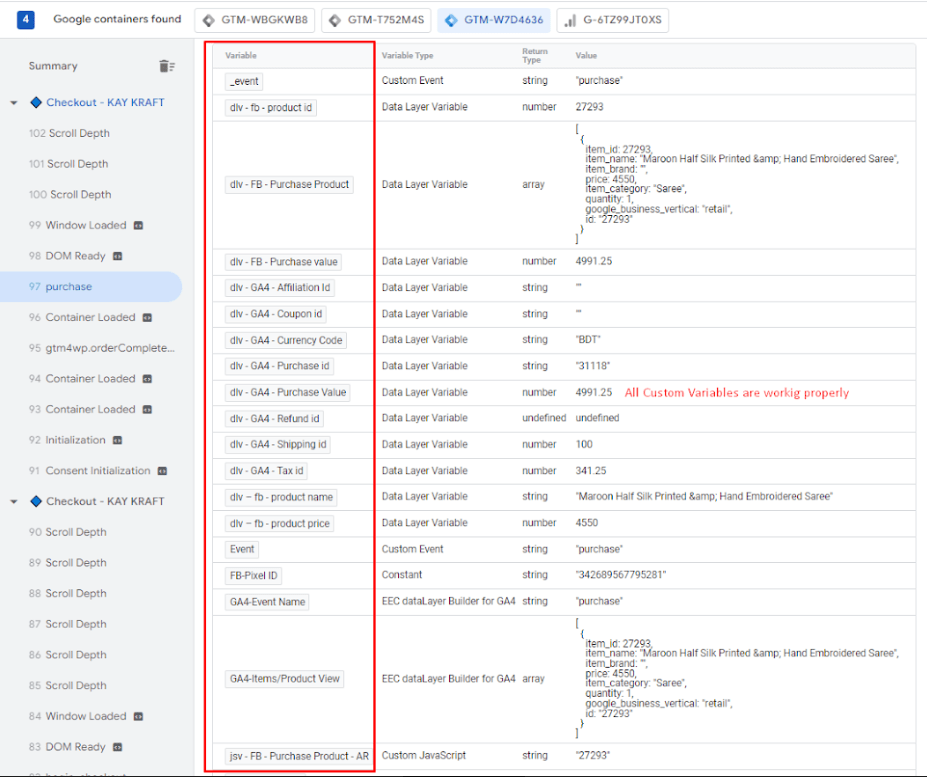Click the icon next to 98 DOM Ready
927x777 pixels.
click(x=117, y=256)
